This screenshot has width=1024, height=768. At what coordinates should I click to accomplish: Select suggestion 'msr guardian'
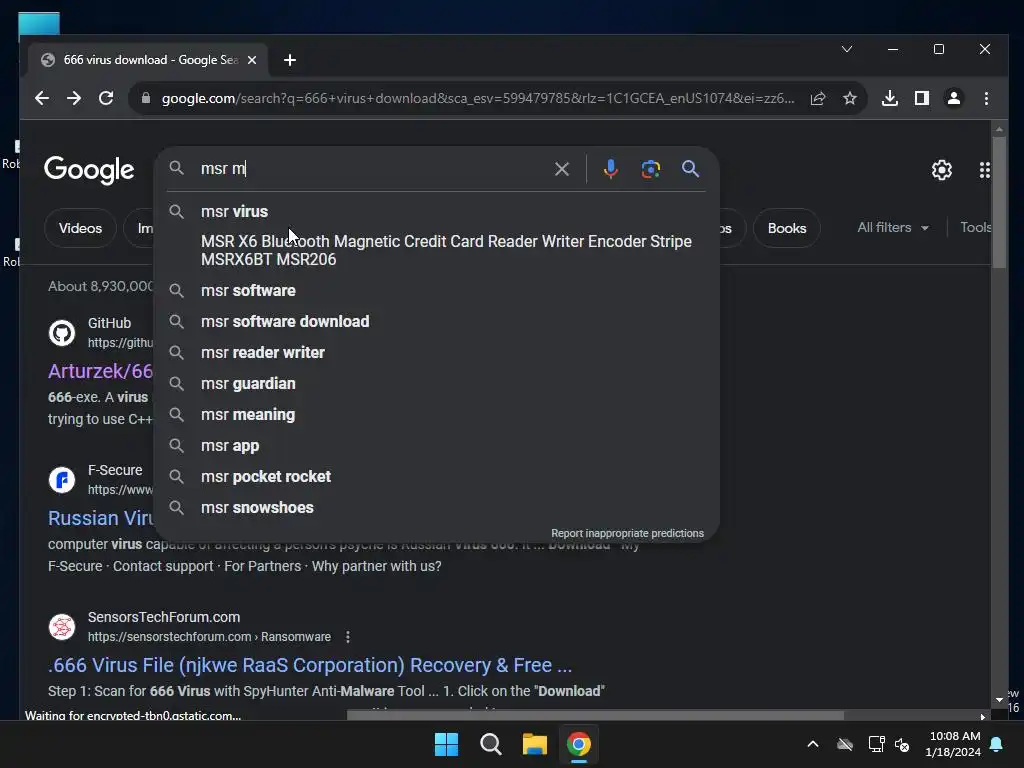pos(436,383)
